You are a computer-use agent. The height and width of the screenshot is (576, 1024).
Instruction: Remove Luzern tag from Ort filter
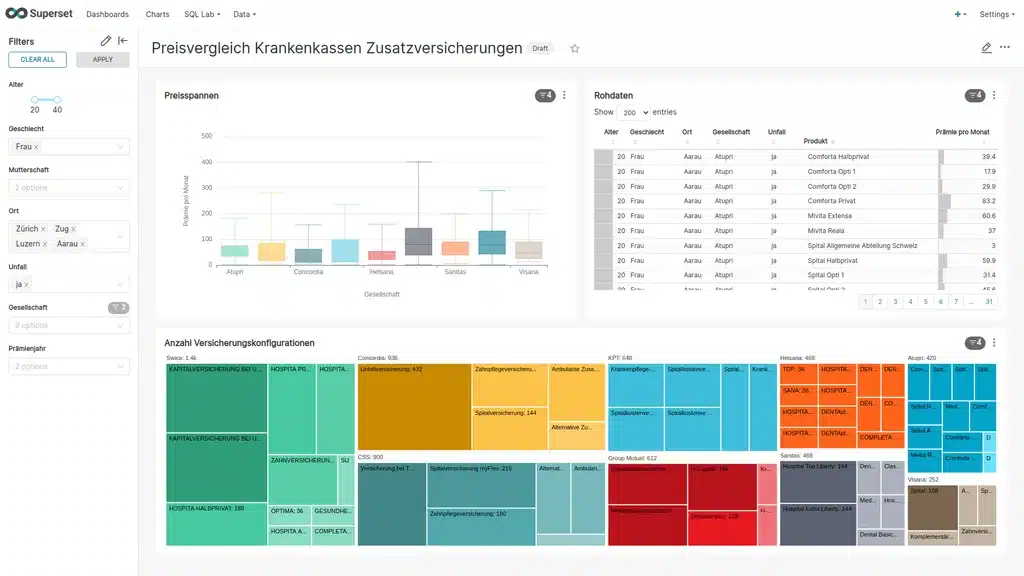click(44, 244)
